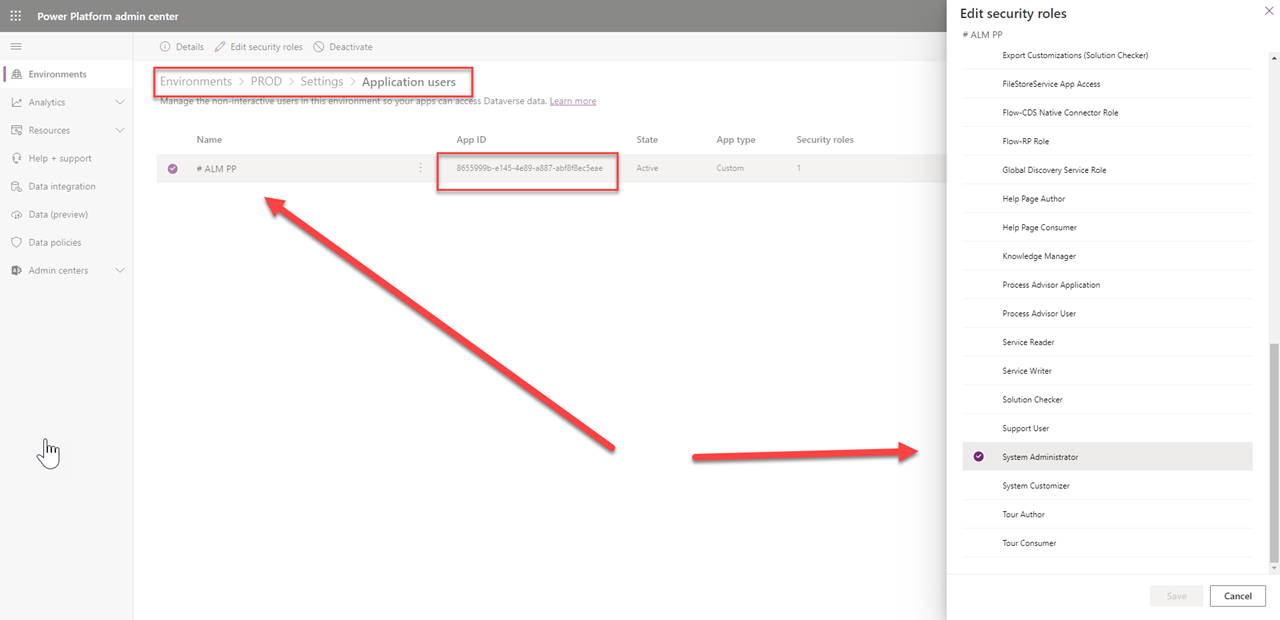Click the Cancel button
Screen dimensions: 1280x620
[1237, 596]
